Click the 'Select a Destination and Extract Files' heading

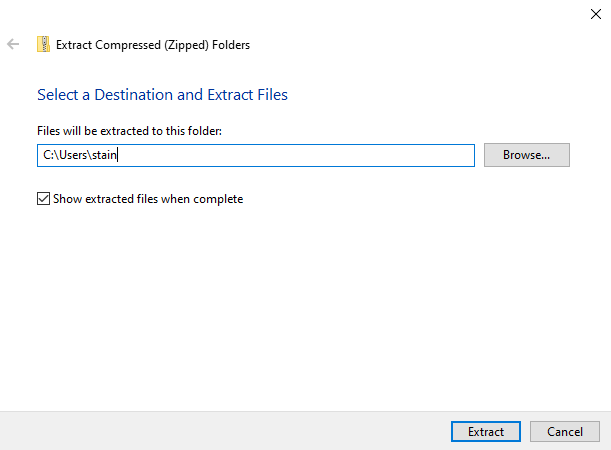(x=162, y=95)
